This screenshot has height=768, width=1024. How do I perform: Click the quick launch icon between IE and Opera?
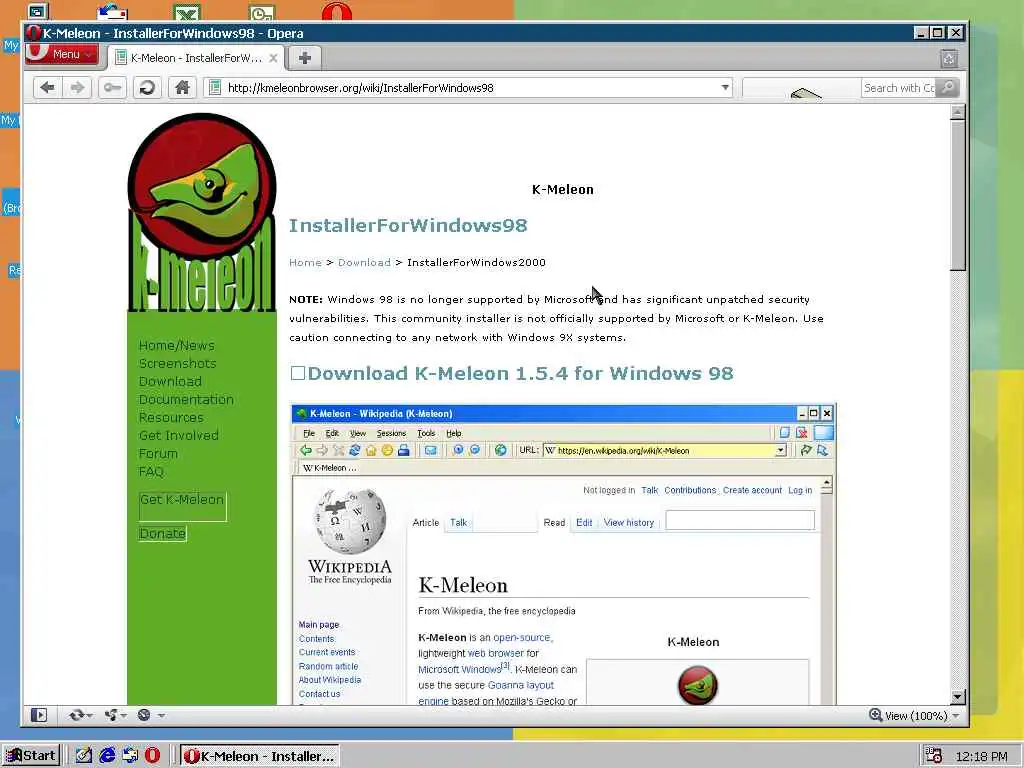(x=130, y=756)
